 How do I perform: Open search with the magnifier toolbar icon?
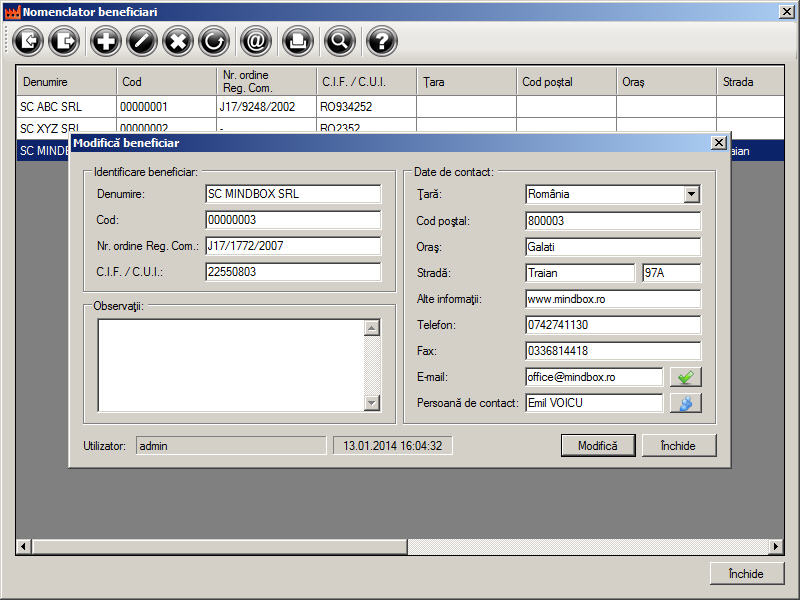coord(339,41)
